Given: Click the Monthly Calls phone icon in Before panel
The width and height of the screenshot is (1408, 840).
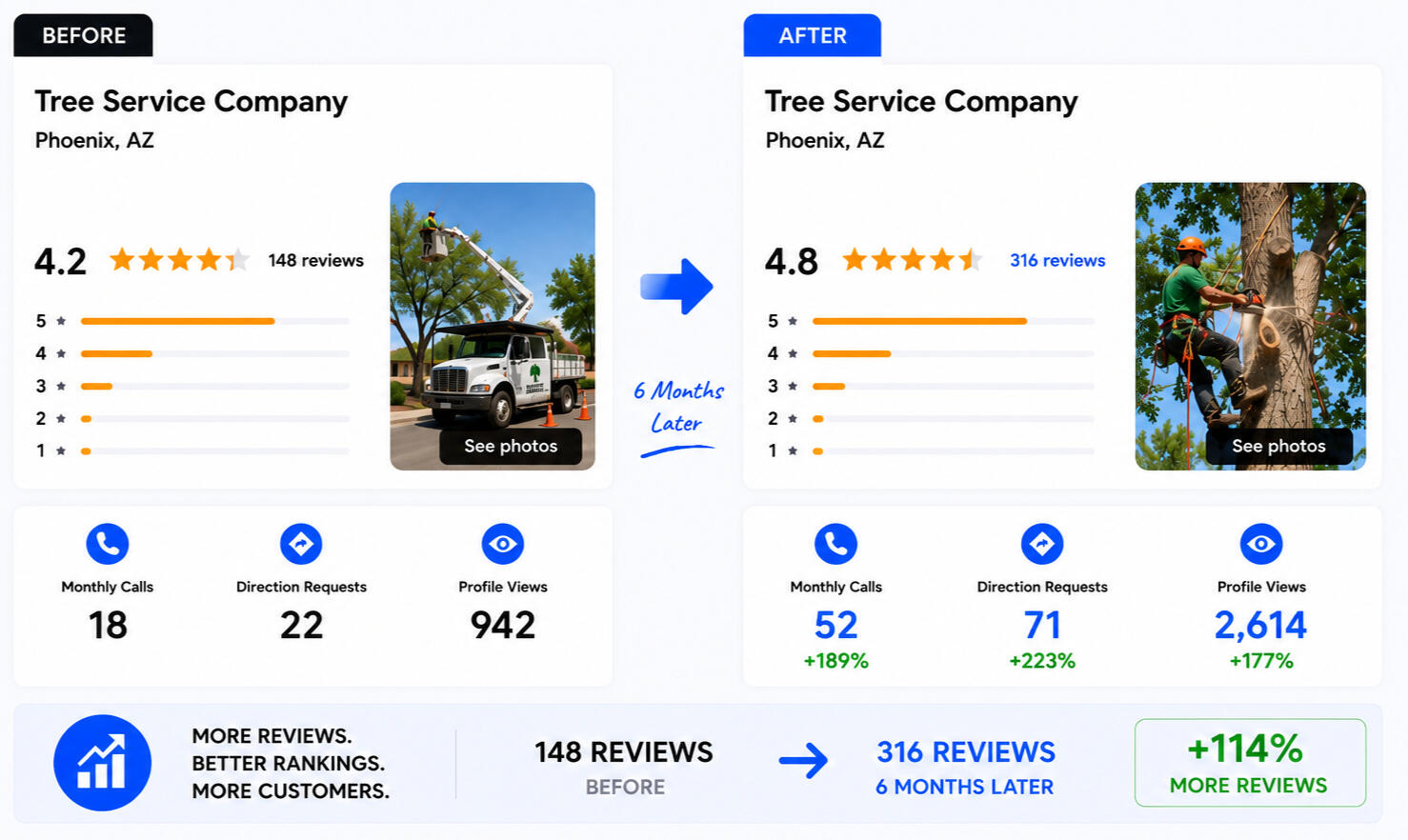Looking at the screenshot, I should tap(108, 544).
